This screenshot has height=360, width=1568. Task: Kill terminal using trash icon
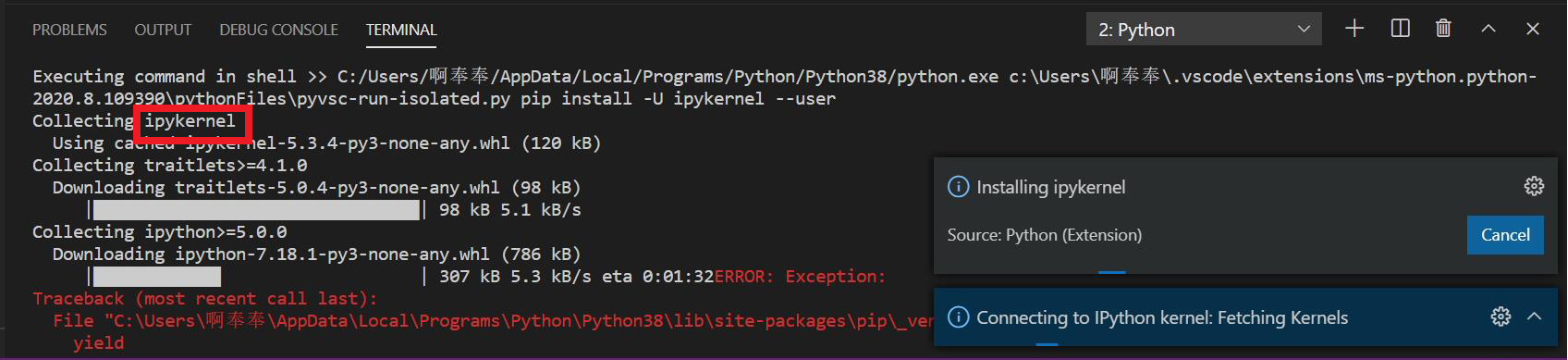coord(1443,29)
